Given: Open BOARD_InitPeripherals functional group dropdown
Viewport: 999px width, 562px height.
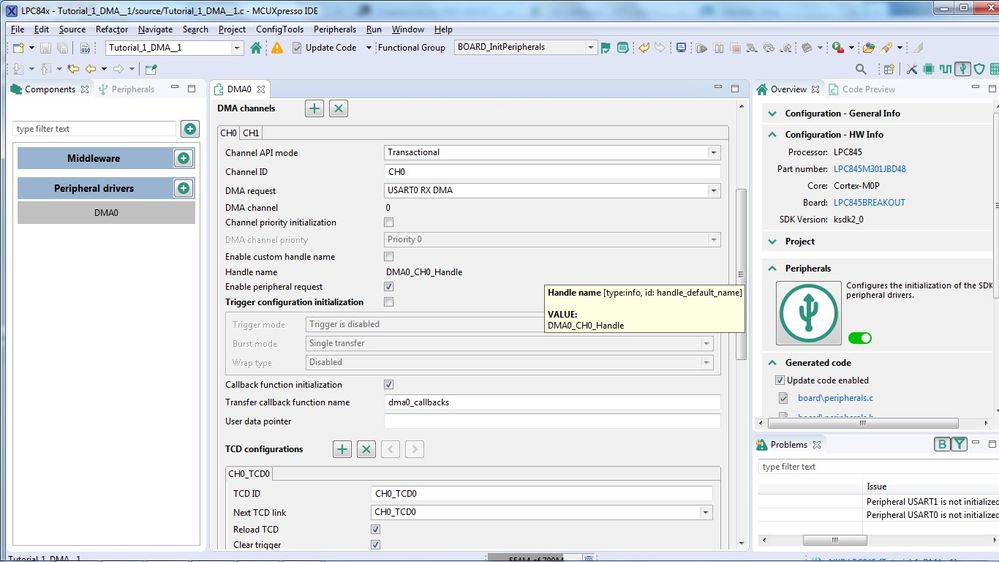Looking at the screenshot, I should coord(590,48).
